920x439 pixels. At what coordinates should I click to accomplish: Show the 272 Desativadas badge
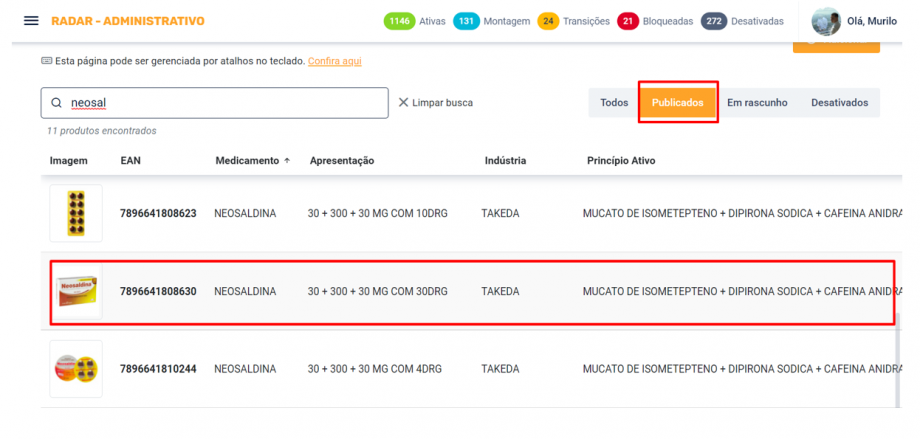coord(714,21)
